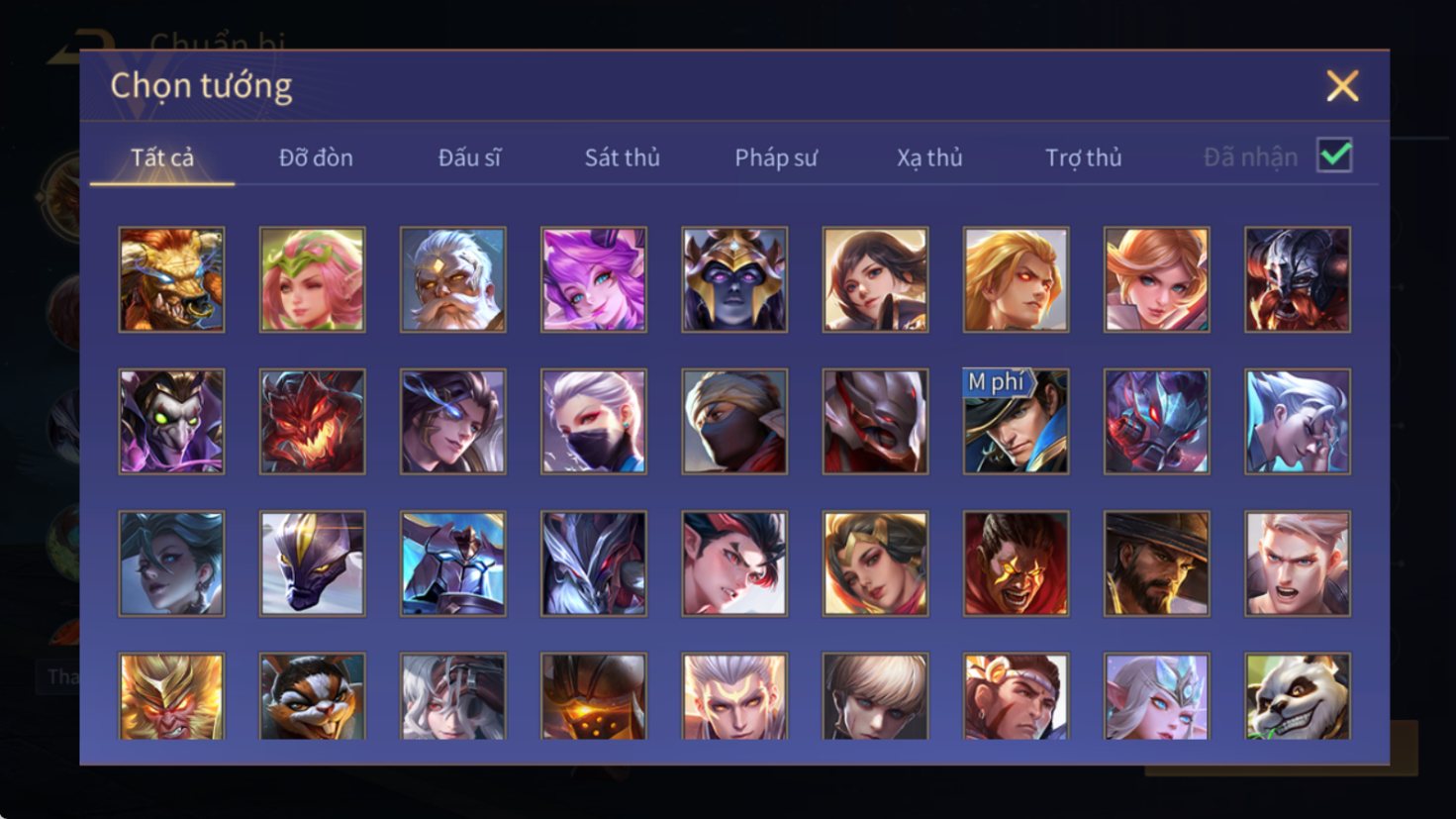The image size is (1456, 819).
Task: Open the "Sát thủ" hero filter tab
Action: point(622,157)
